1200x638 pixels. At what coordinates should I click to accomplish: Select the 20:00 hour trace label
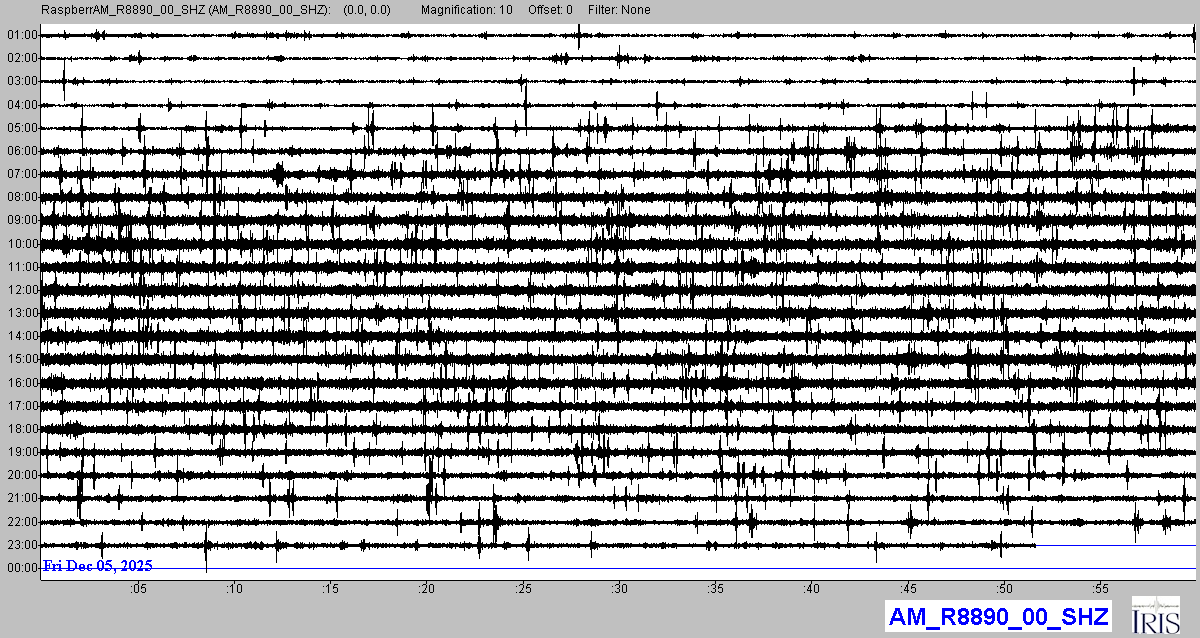tap(21, 475)
